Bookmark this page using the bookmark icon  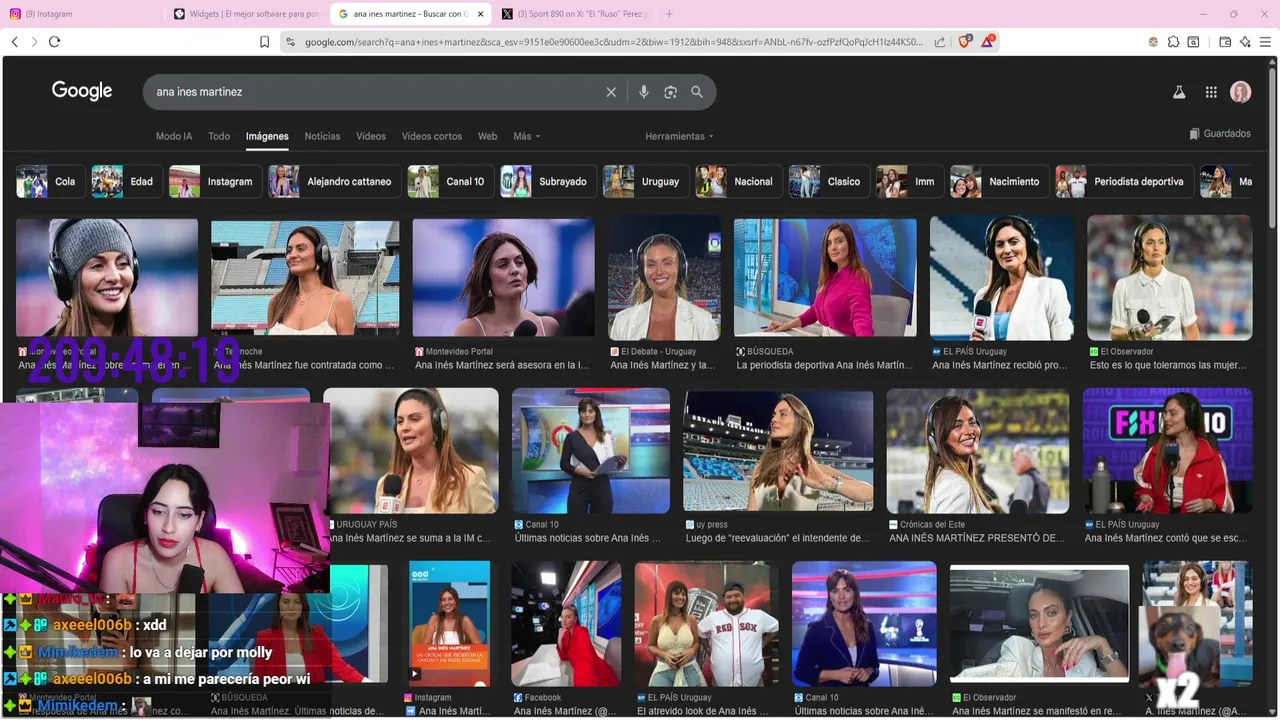pyautogui.click(x=264, y=42)
